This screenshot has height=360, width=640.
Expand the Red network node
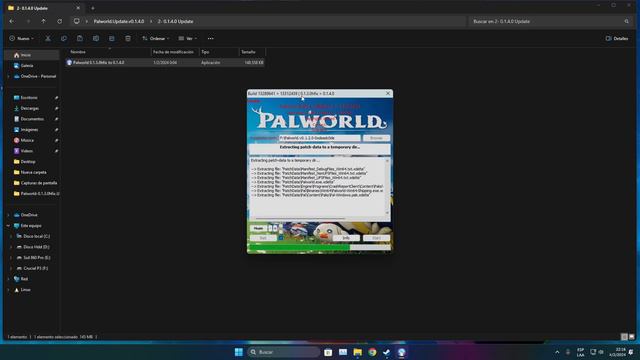(x=9, y=279)
